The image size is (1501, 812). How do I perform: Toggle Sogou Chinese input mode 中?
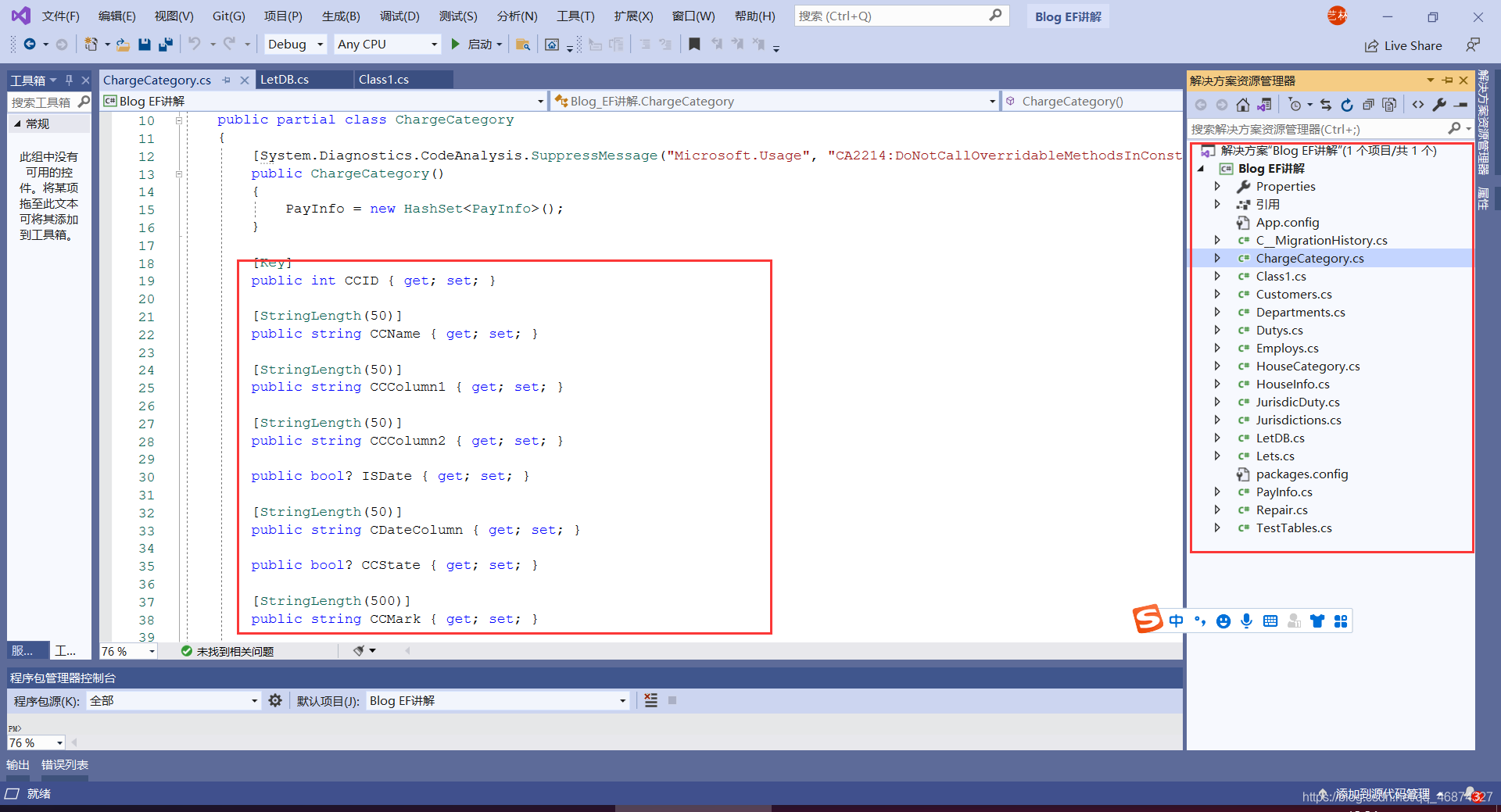point(1177,621)
